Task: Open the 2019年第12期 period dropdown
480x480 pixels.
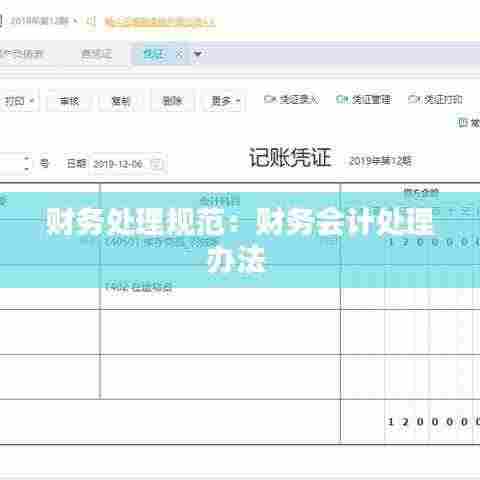Action: click(43, 21)
